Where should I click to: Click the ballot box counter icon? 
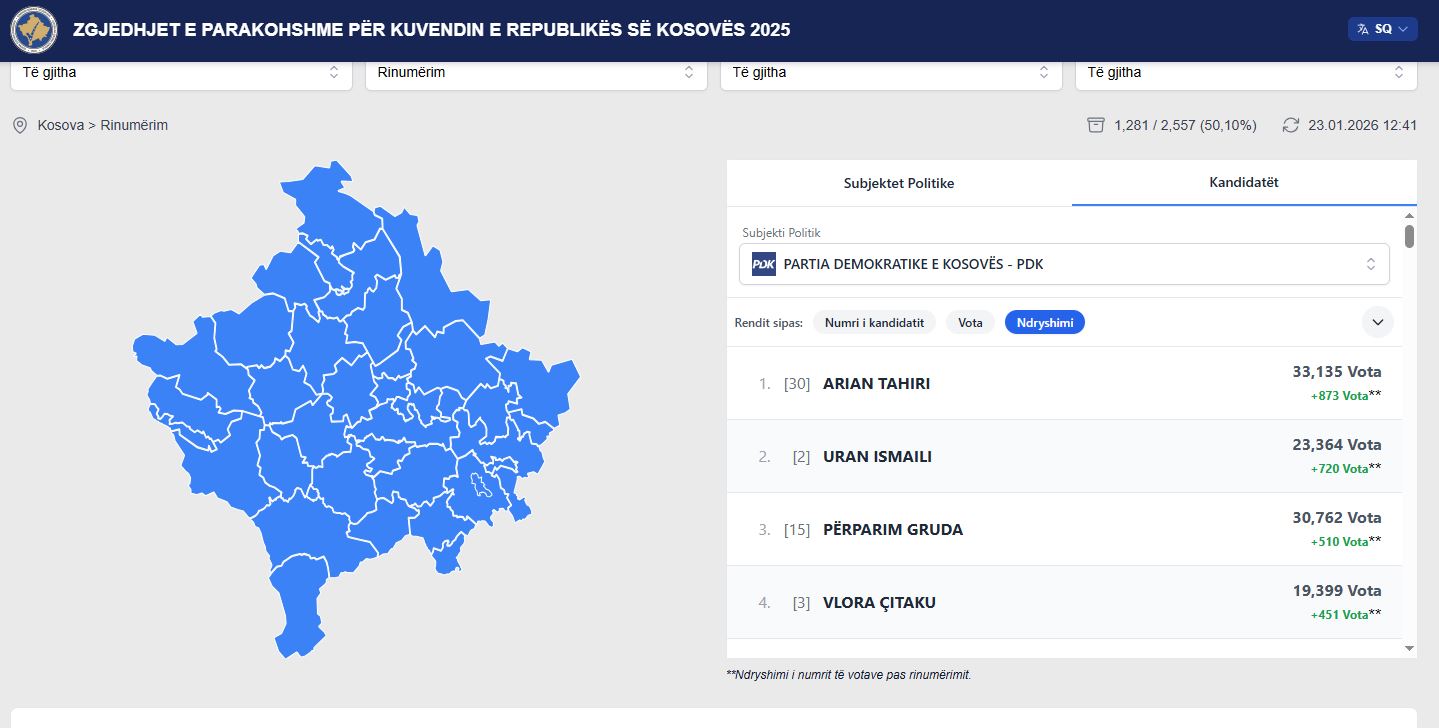point(1096,126)
